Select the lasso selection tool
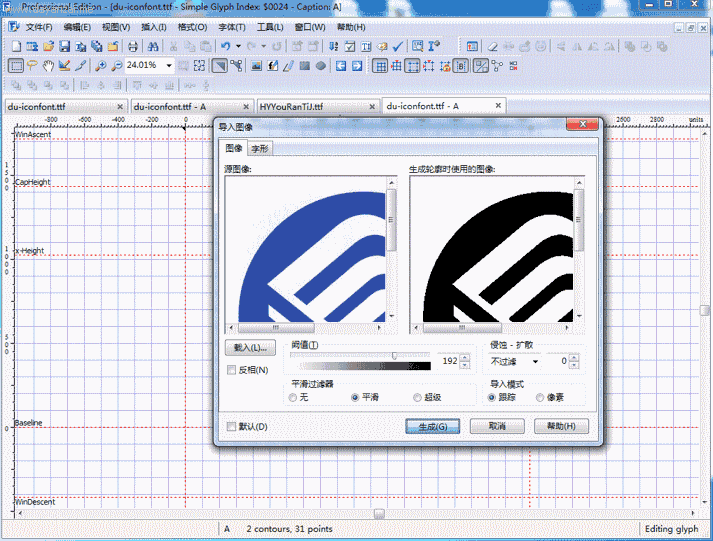713x541 pixels. point(32,66)
